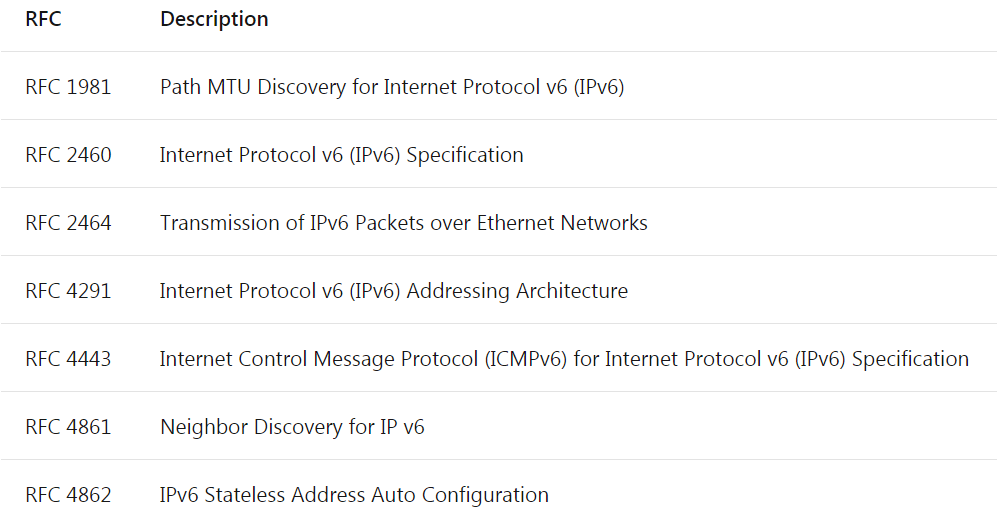Select the RFC 4862 cell
997x522 pixels.
(x=68, y=495)
